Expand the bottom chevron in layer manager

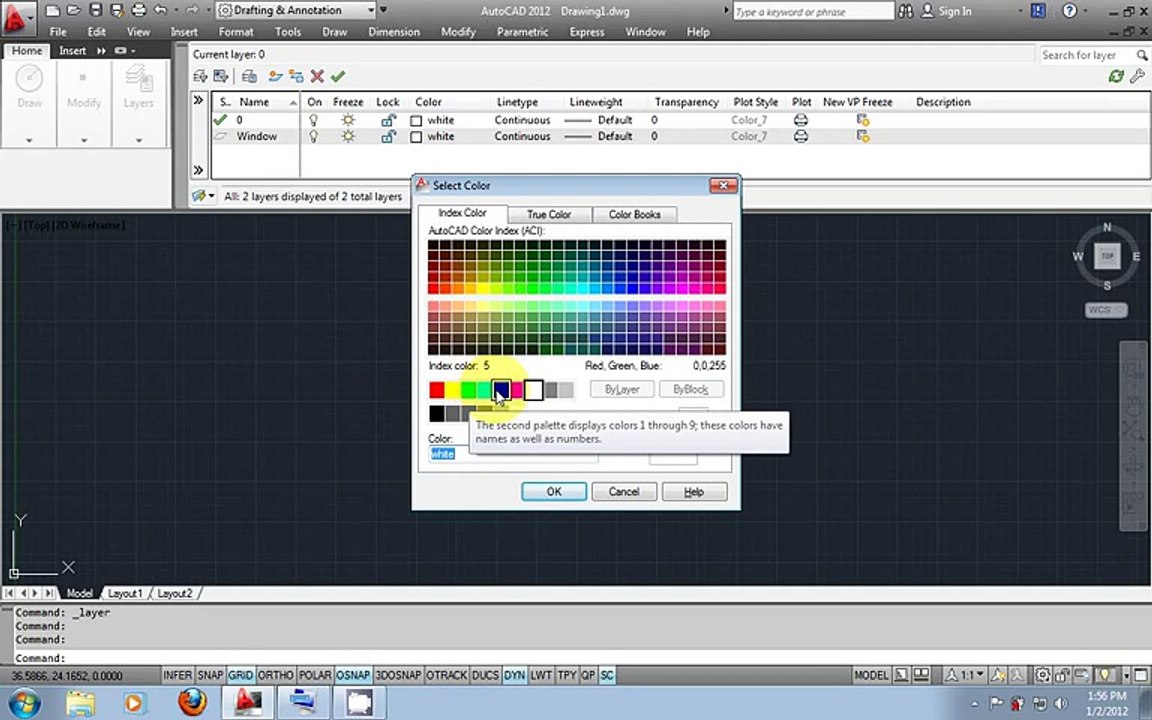(198, 170)
